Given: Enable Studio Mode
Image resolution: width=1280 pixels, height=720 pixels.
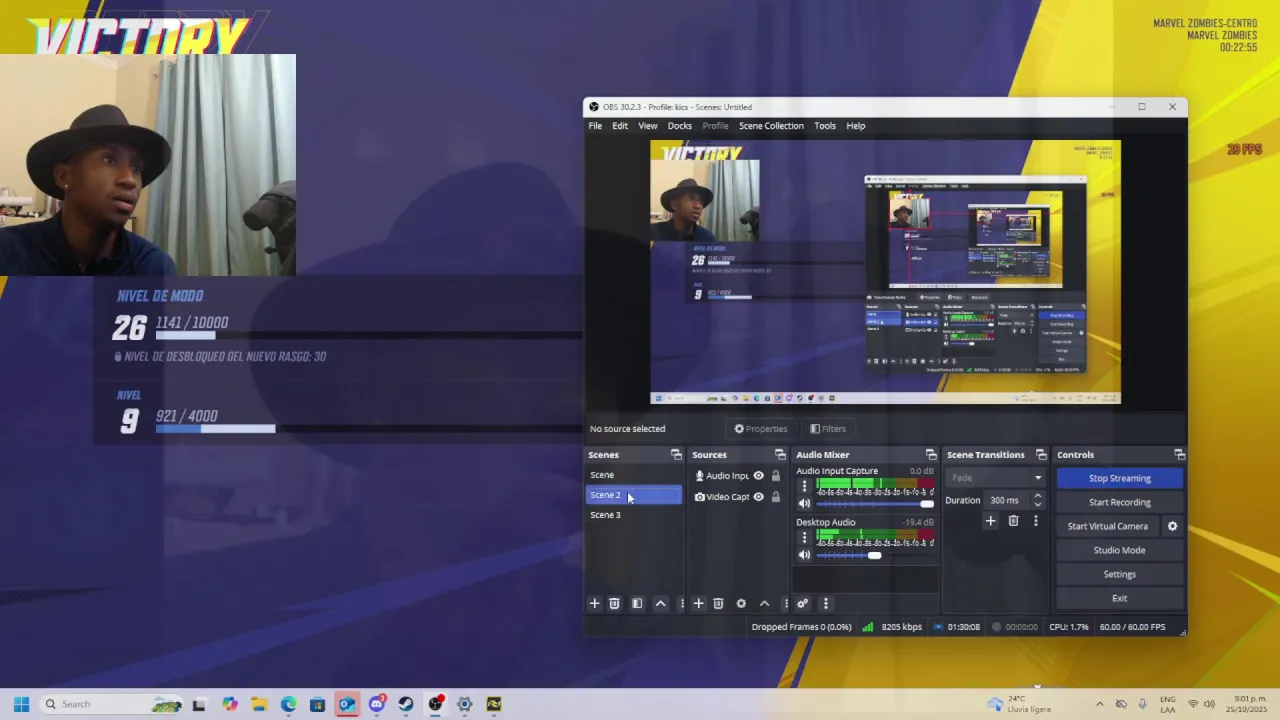Looking at the screenshot, I should (1119, 550).
